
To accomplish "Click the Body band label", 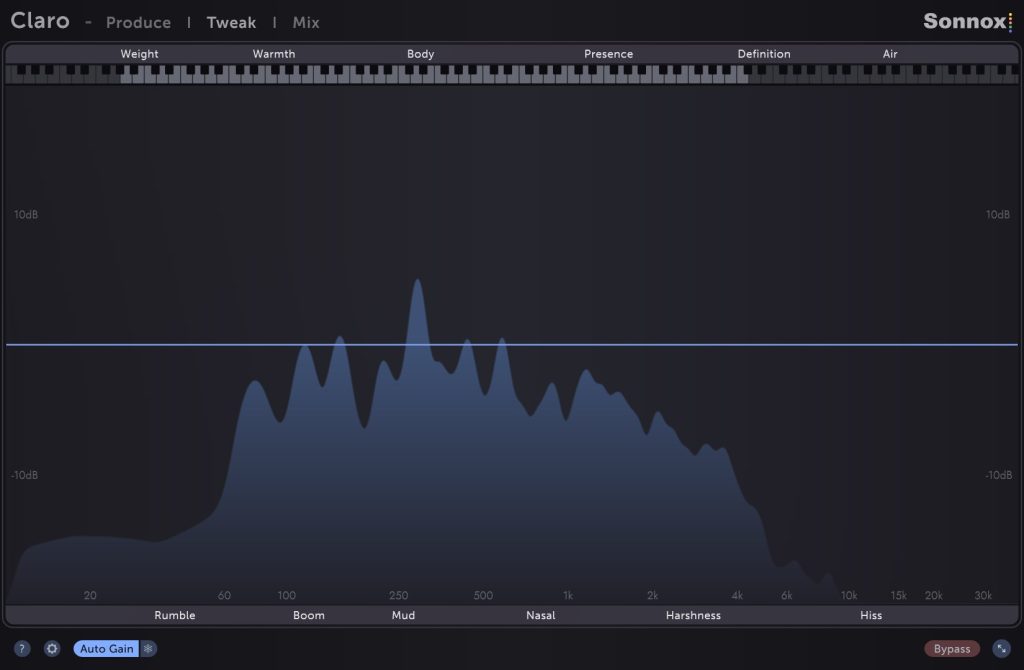I will [x=420, y=54].
